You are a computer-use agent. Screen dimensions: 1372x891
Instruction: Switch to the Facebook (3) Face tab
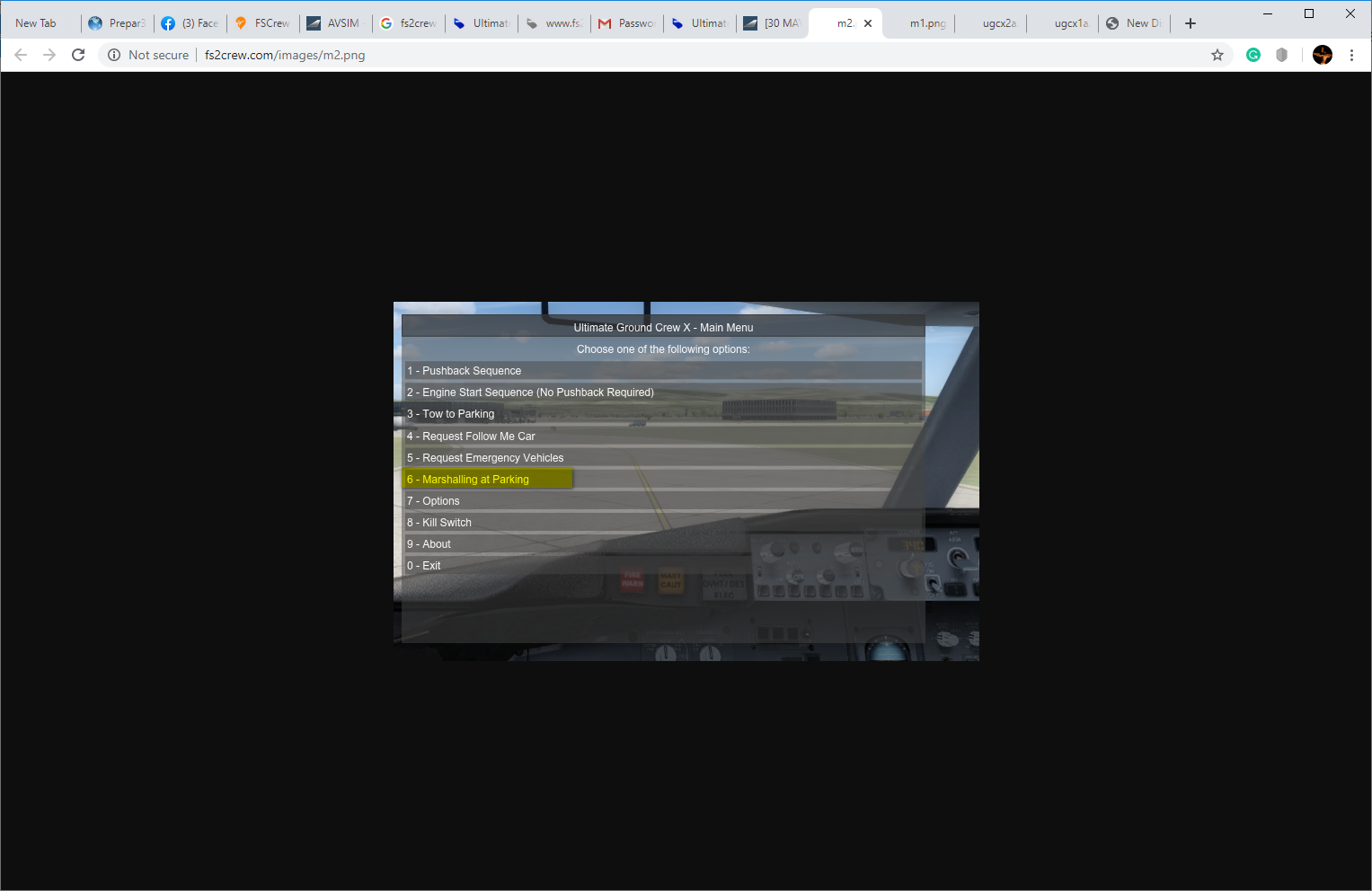pyautogui.click(x=190, y=23)
